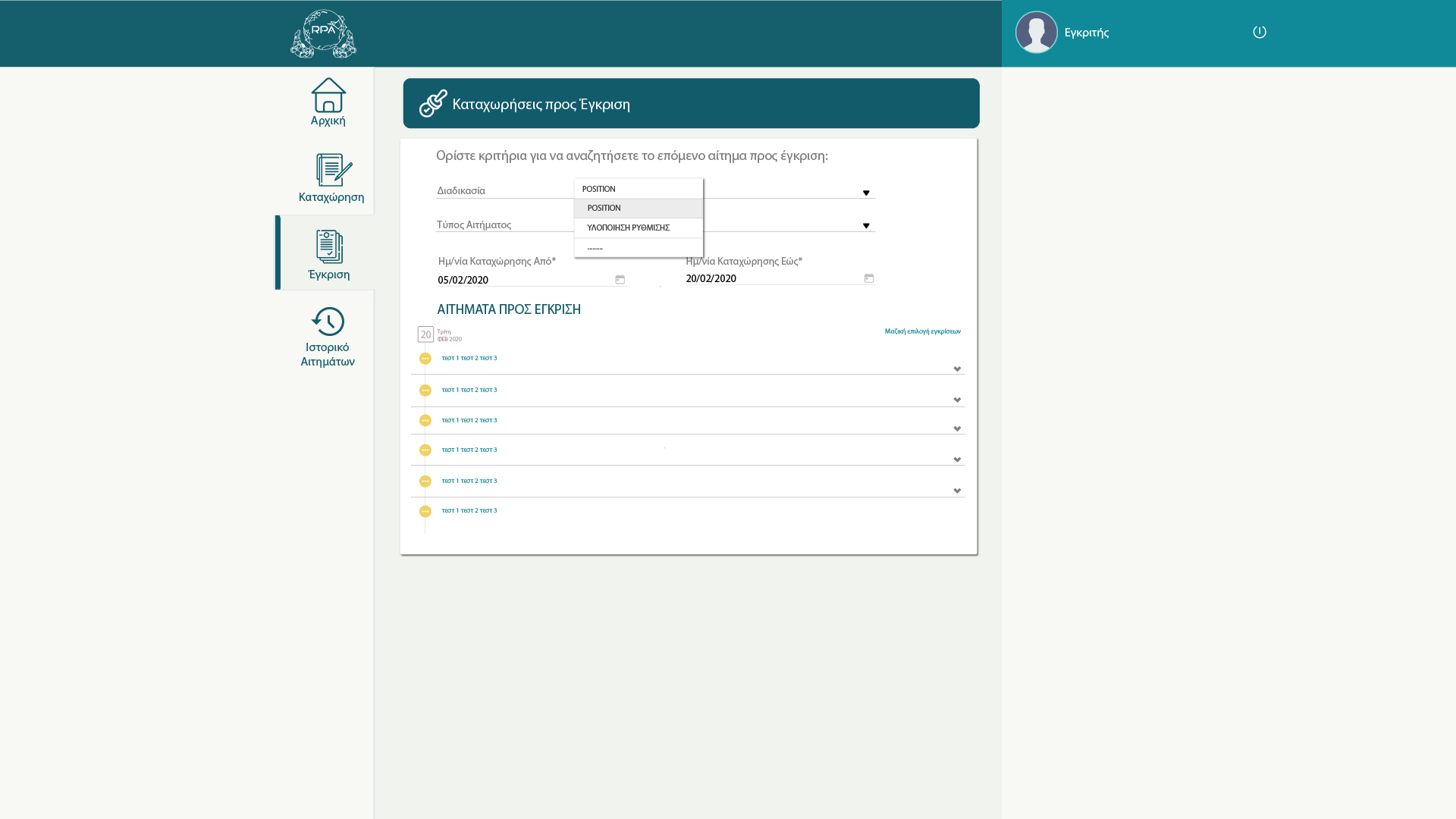Open Καταχώρηση page in sidebar

pyautogui.click(x=333, y=171)
